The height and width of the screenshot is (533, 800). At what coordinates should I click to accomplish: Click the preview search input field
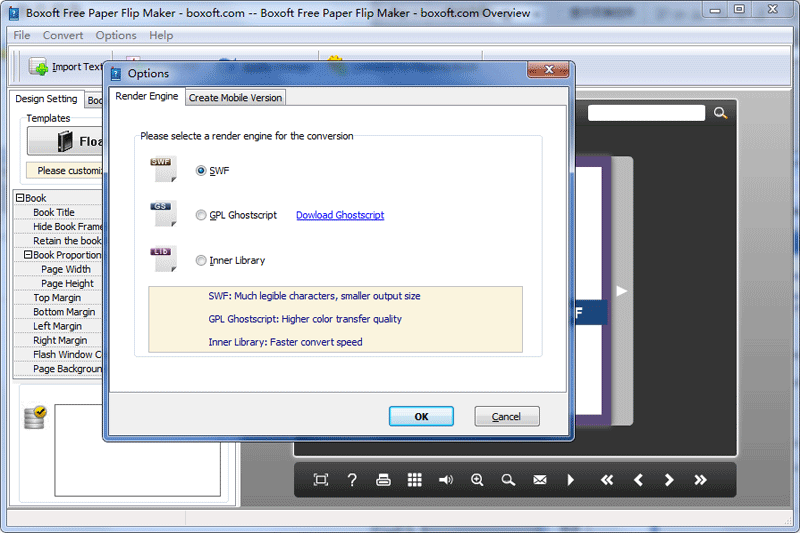(x=646, y=113)
